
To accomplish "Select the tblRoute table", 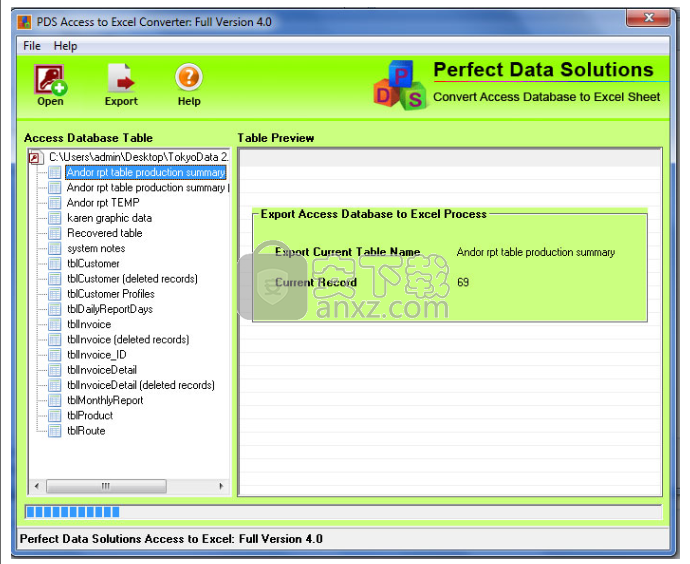I will pyautogui.click(x=86, y=431).
